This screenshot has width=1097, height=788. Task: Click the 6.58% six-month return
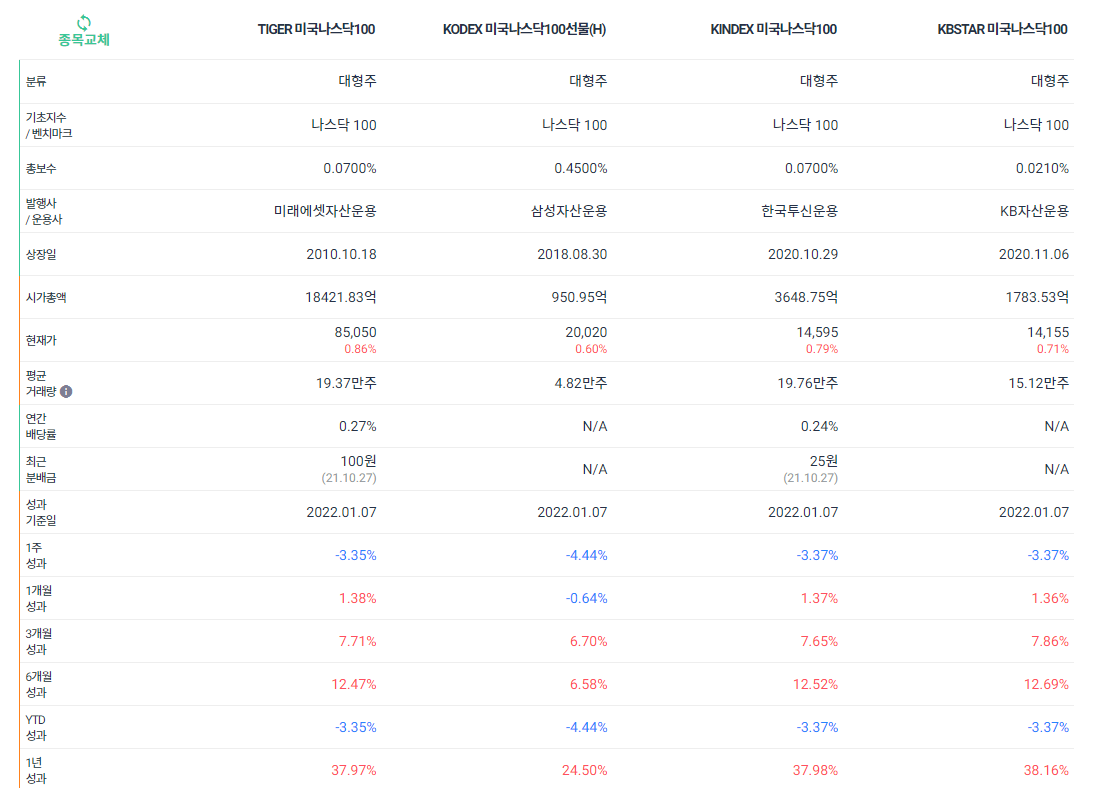click(588, 685)
